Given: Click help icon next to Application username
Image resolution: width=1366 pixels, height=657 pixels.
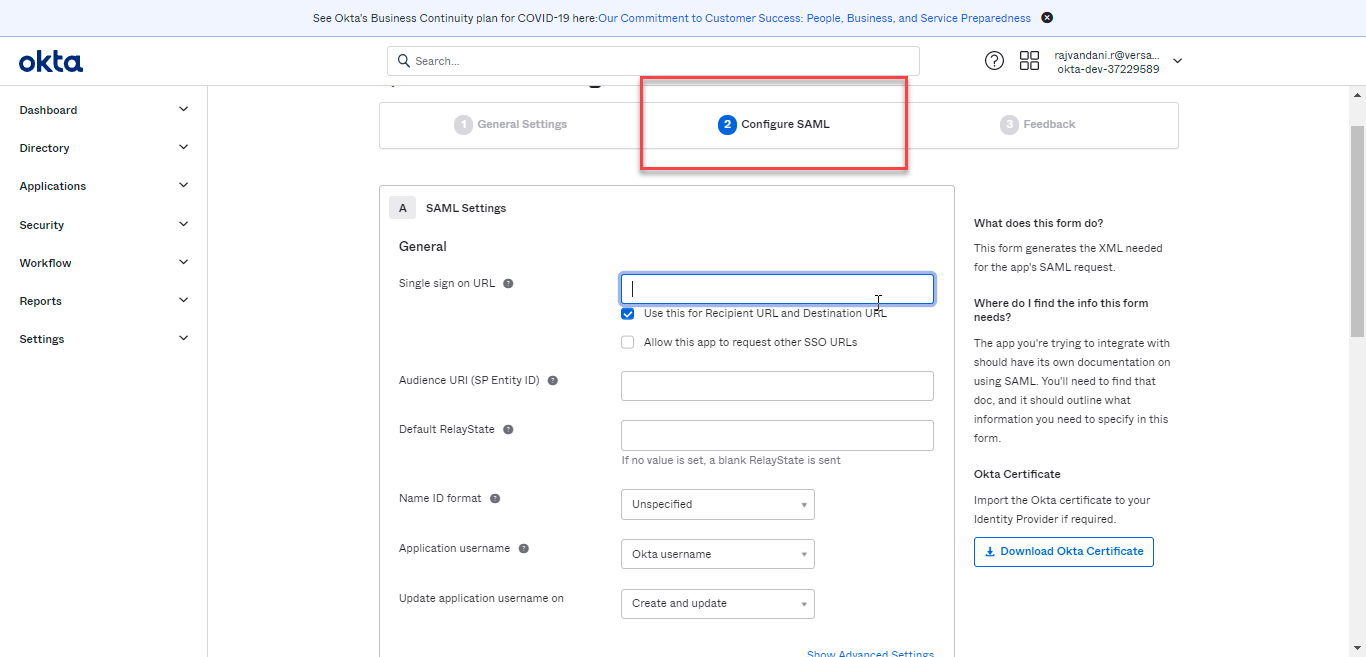Looking at the screenshot, I should (x=524, y=549).
